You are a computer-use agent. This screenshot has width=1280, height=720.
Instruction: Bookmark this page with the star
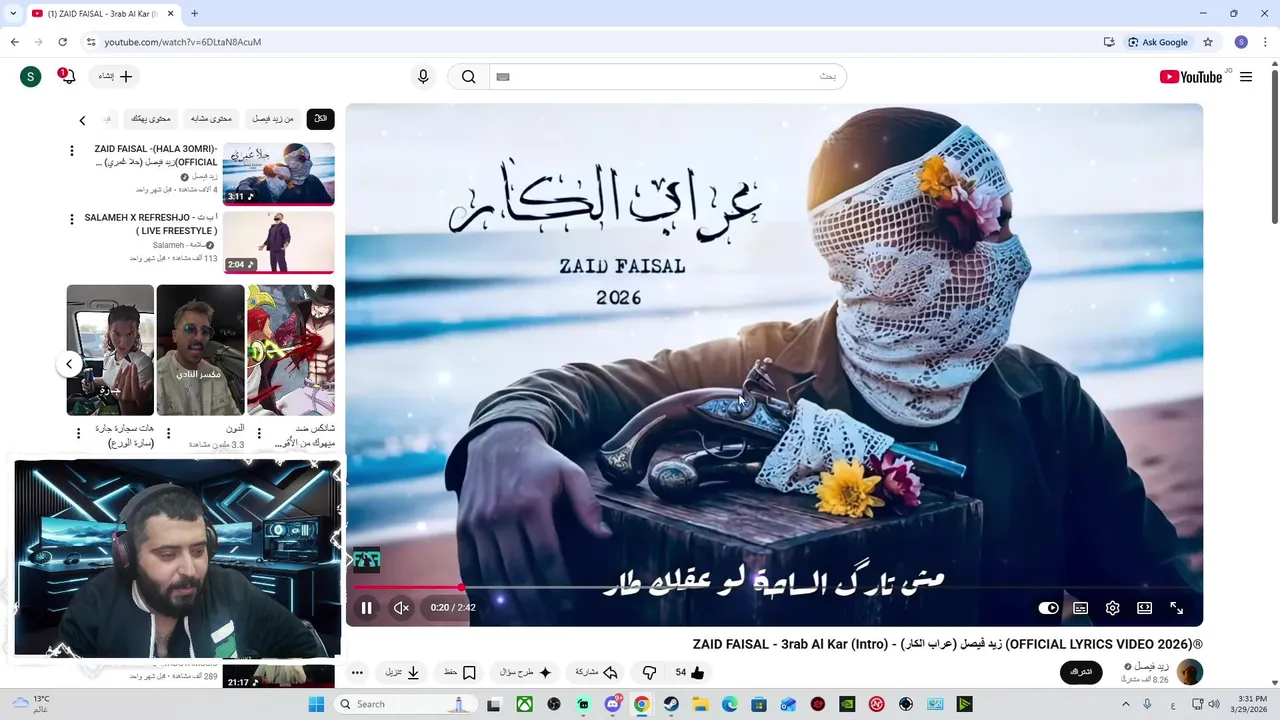[x=1208, y=42]
